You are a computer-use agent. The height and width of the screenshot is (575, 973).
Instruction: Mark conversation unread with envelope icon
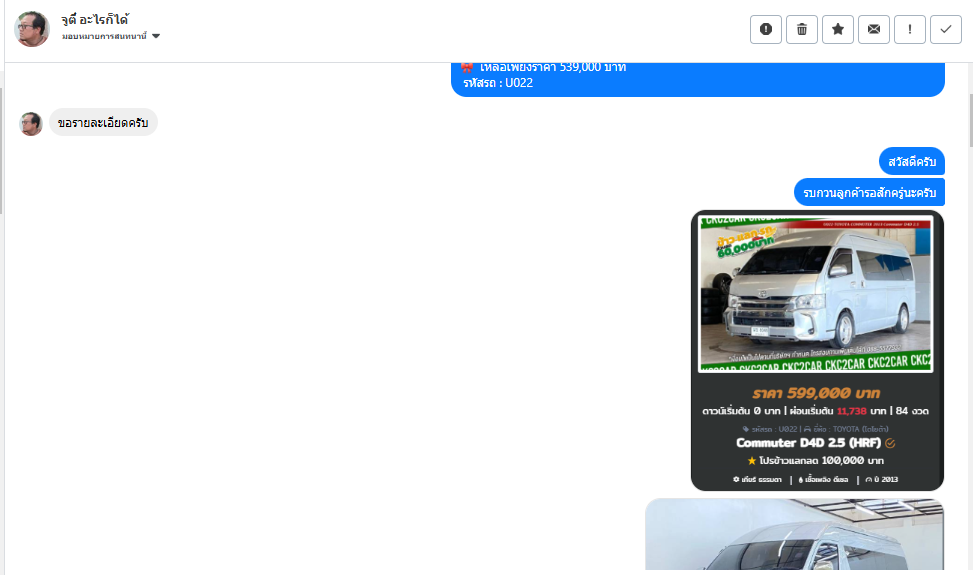pyautogui.click(x=874, y=29)
